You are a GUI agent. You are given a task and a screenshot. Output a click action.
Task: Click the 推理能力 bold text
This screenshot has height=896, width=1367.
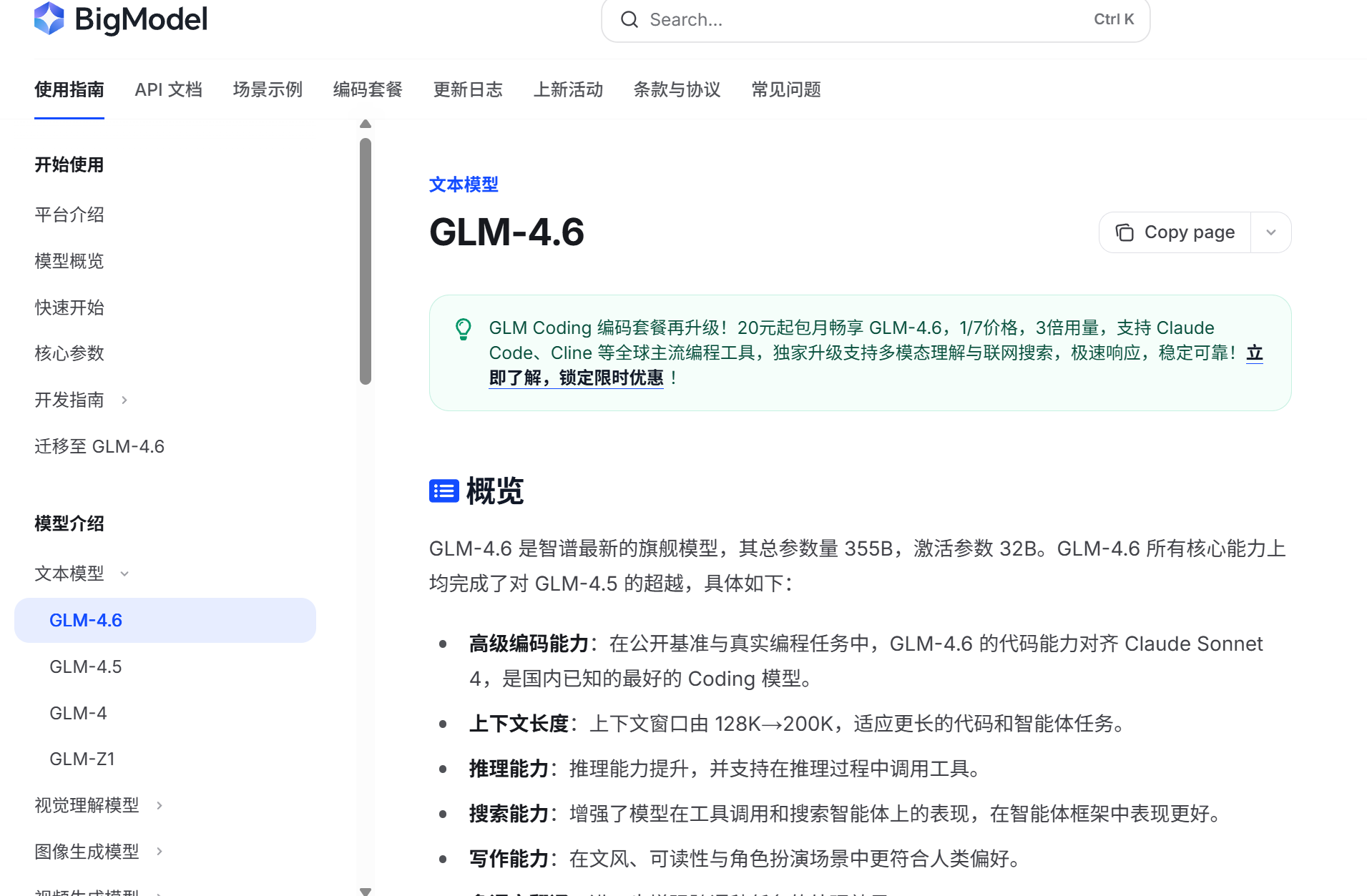click(x=509, y=769)
